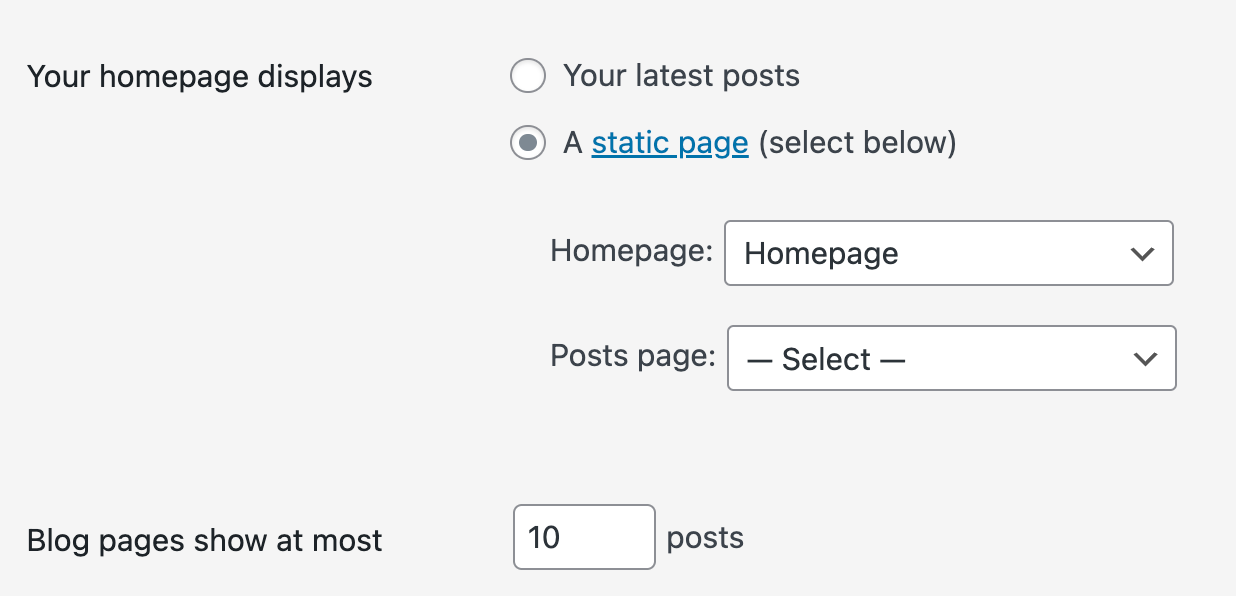
Task: Open the Posts page dropdown showing — Select —
Action: coord(950,358)
